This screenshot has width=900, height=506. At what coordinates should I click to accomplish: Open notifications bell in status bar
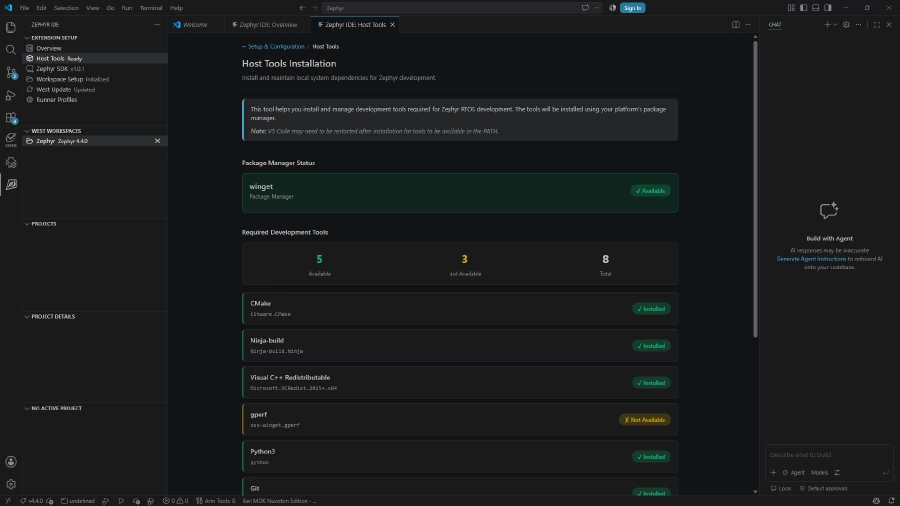(891, 501)
